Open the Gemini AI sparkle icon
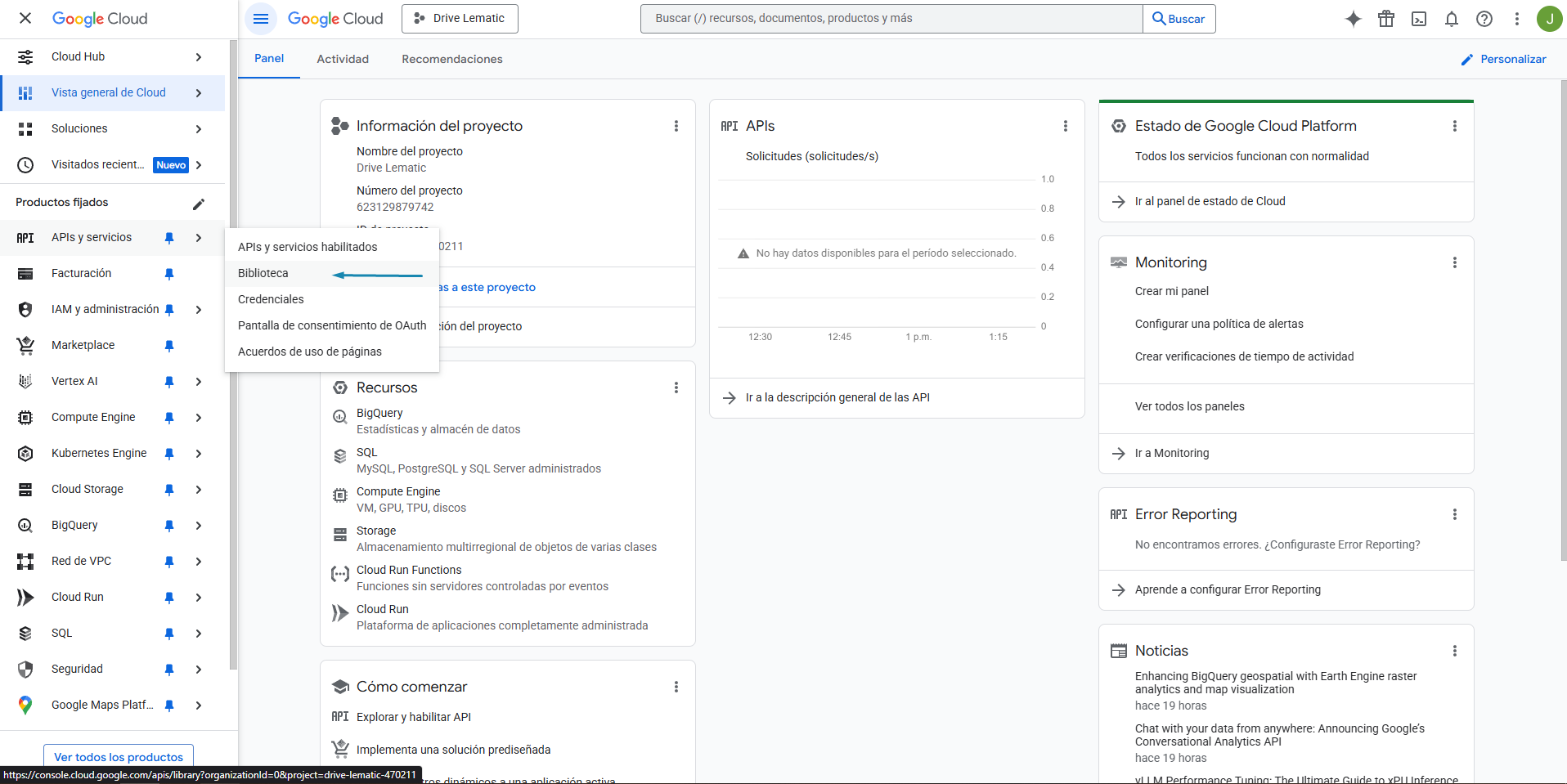Screen dimensions: 1567x784 point(1353,19)
